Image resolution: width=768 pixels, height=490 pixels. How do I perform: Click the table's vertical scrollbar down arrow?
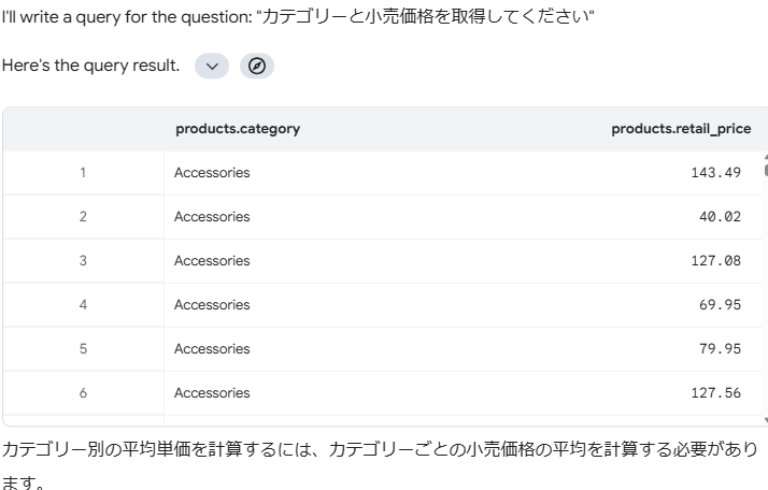pos(765,421)
